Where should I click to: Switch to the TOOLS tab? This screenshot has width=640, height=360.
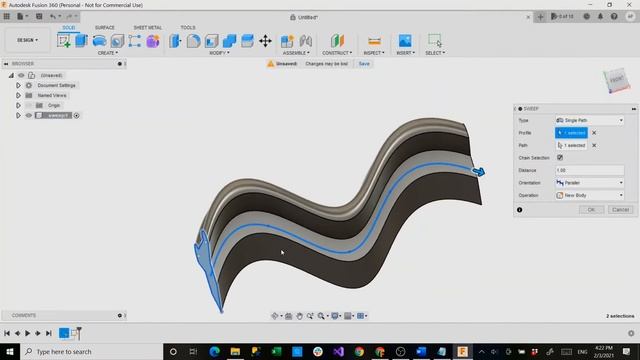point(188,27)
